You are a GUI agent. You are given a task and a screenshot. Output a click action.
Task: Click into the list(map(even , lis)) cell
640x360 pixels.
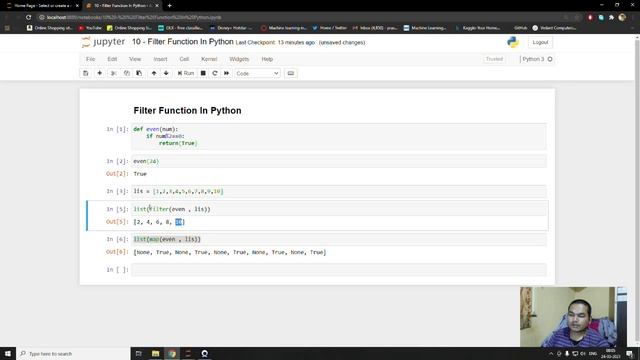click(x=339, y=239)
